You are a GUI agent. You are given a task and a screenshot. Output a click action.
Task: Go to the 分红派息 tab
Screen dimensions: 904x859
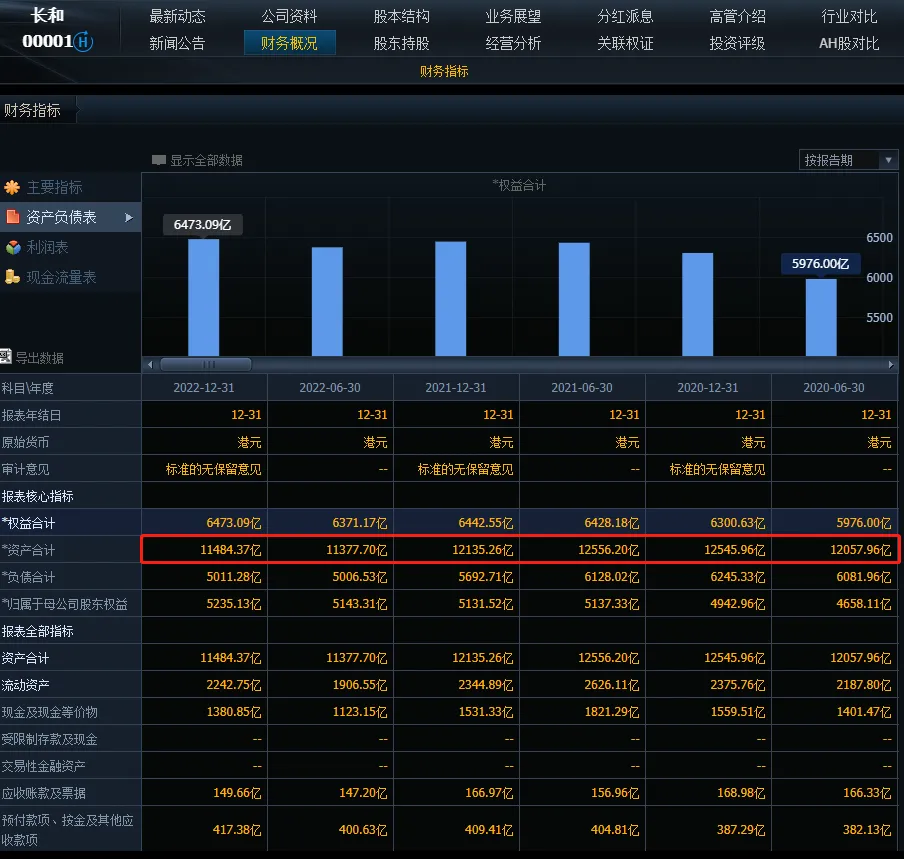pos(625,16)
